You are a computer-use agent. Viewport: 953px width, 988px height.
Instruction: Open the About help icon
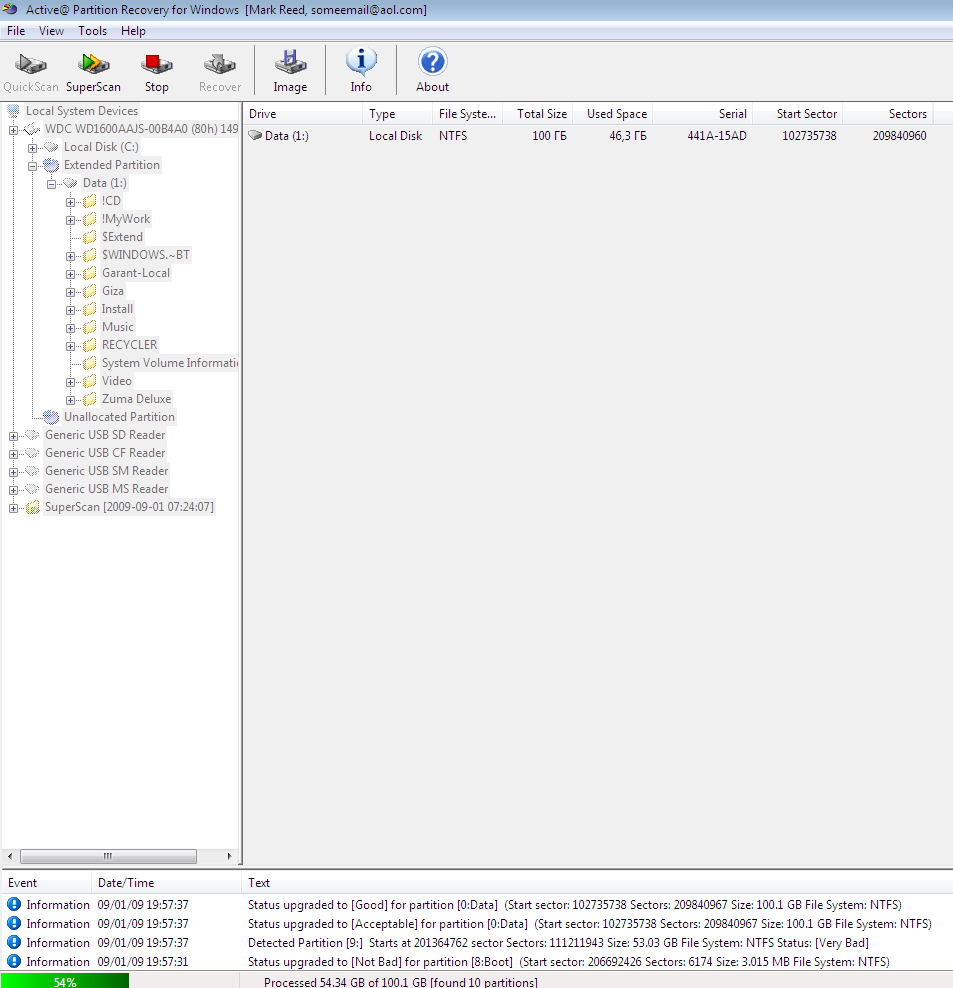[x=432, y=63]
